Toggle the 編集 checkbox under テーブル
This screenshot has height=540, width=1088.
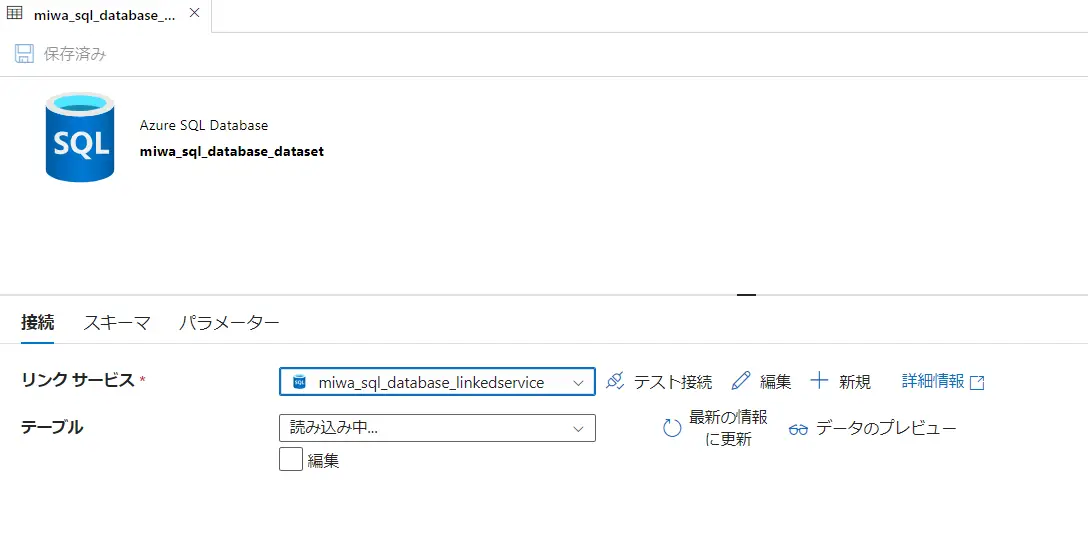coord(291,459)
